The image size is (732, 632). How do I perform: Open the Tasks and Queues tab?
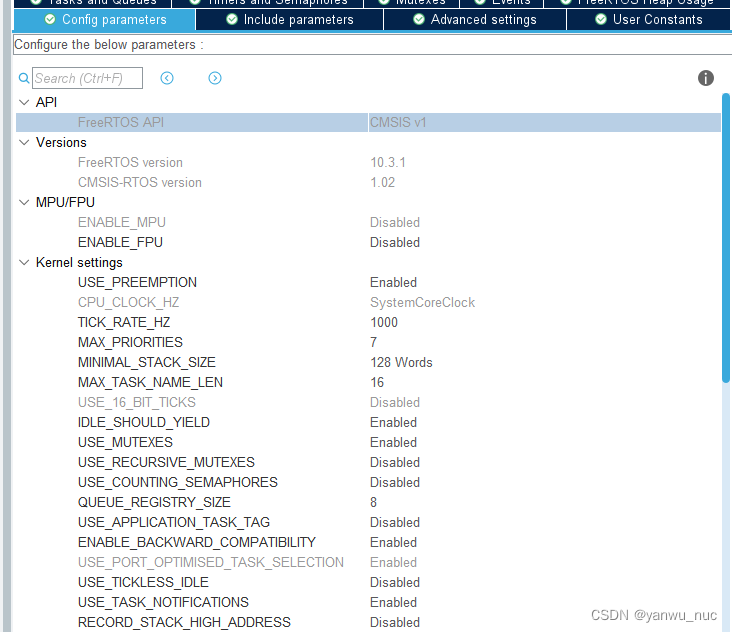coord(92,3)
